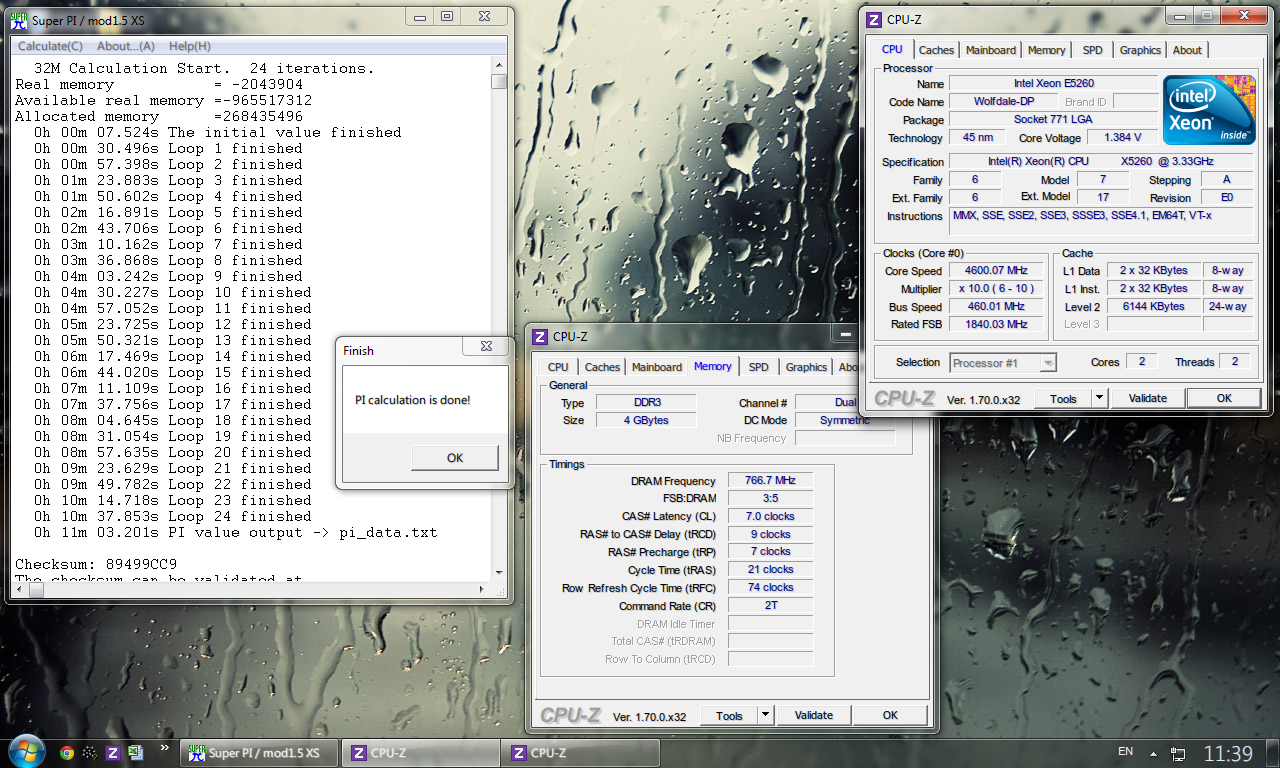Viewport: 1280px width, 768px height.
Task: Click the Multiplier x 10.0 value
Action: pyautogui.click(x=996, y=289)
